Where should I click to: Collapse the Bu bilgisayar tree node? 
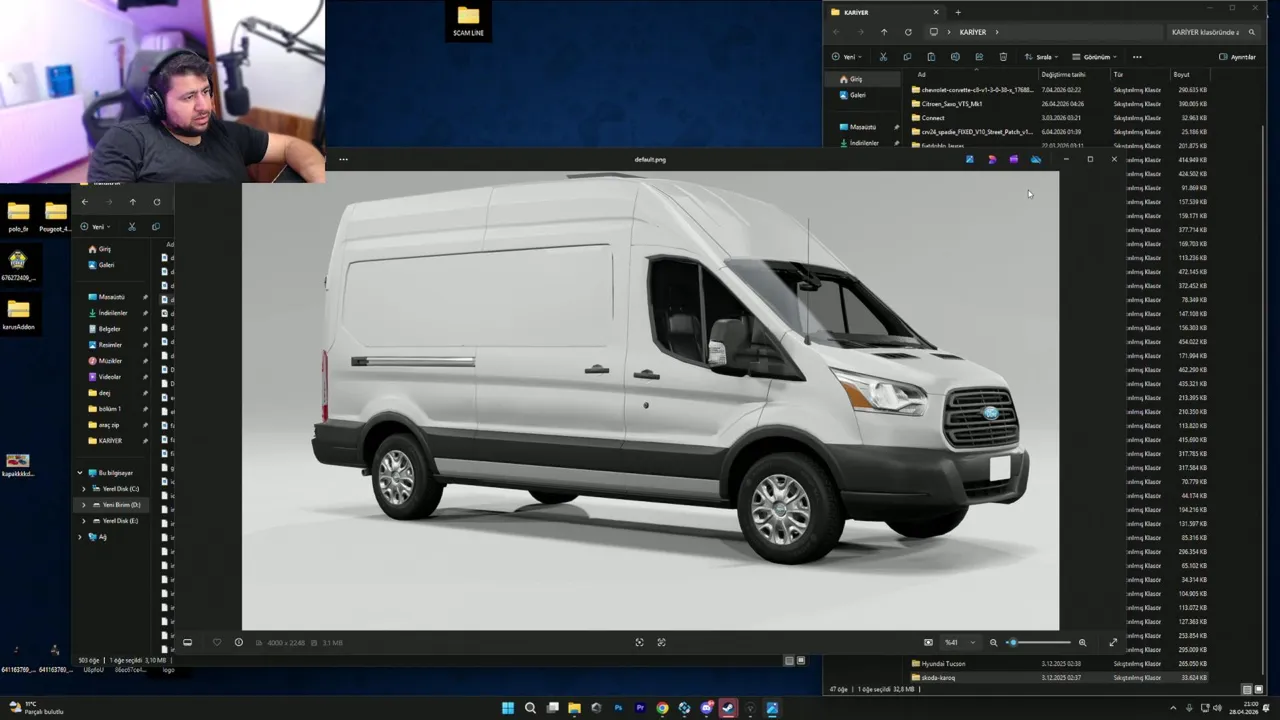click(x=80, y=473)
